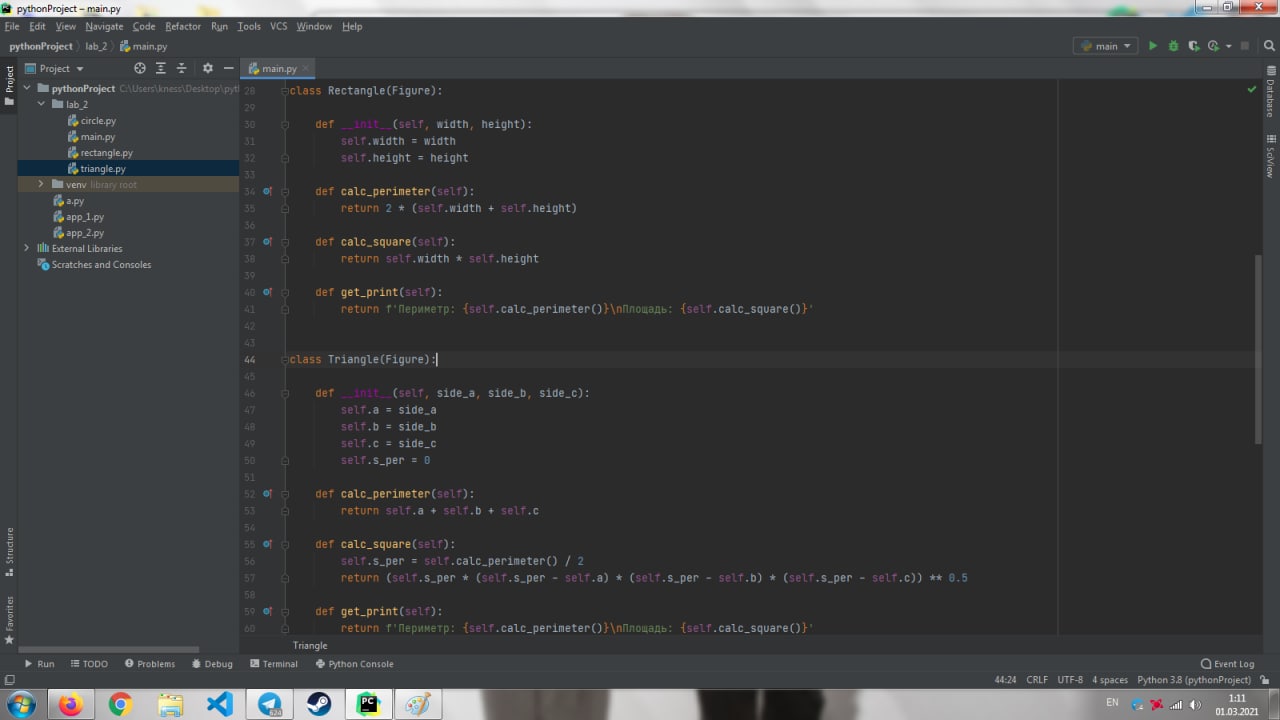Open the VCS menu
This screenshot has height=720, width=1280.
coord(278,26)
